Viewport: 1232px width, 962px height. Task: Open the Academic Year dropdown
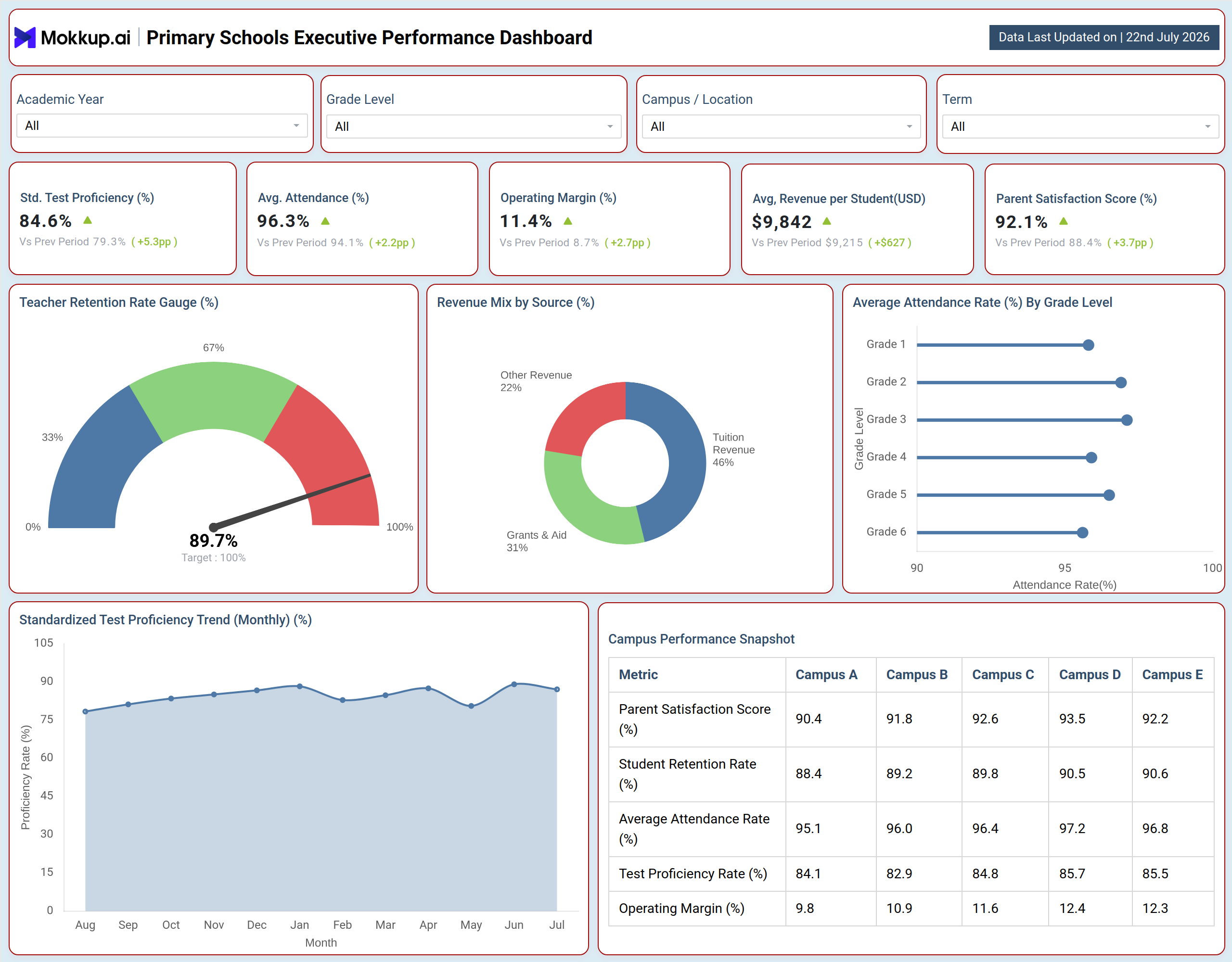click(162, 125)
